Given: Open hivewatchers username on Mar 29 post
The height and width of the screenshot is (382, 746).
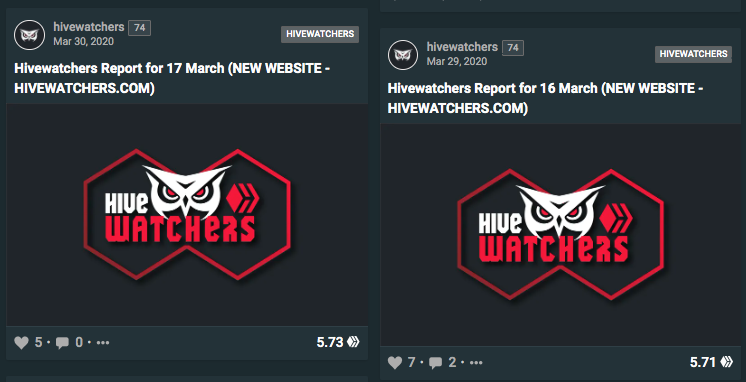Looking at the screenshot, I should (x=462, y=47).
